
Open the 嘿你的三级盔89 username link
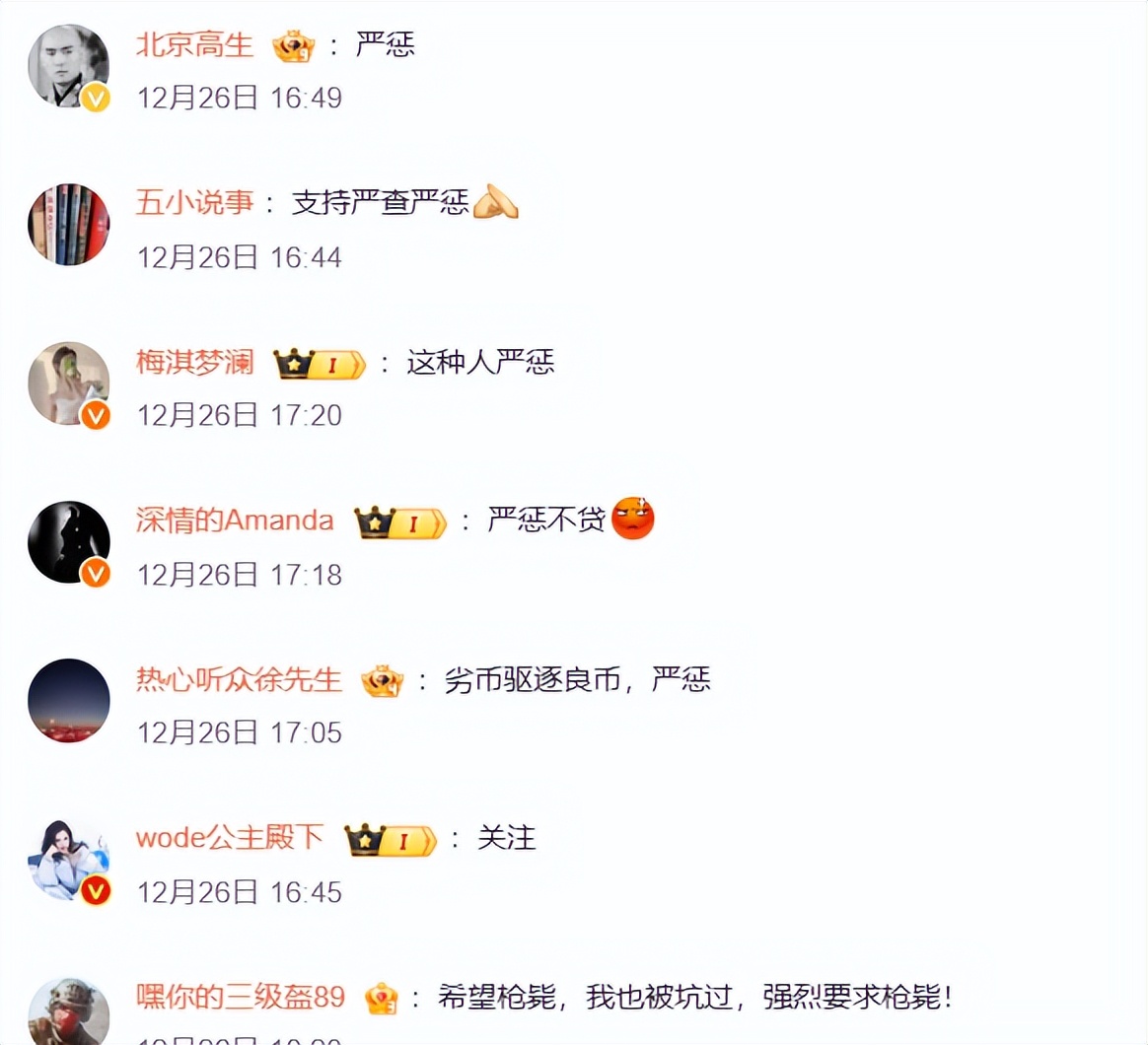pyautogui.click(x=241, y=997)
